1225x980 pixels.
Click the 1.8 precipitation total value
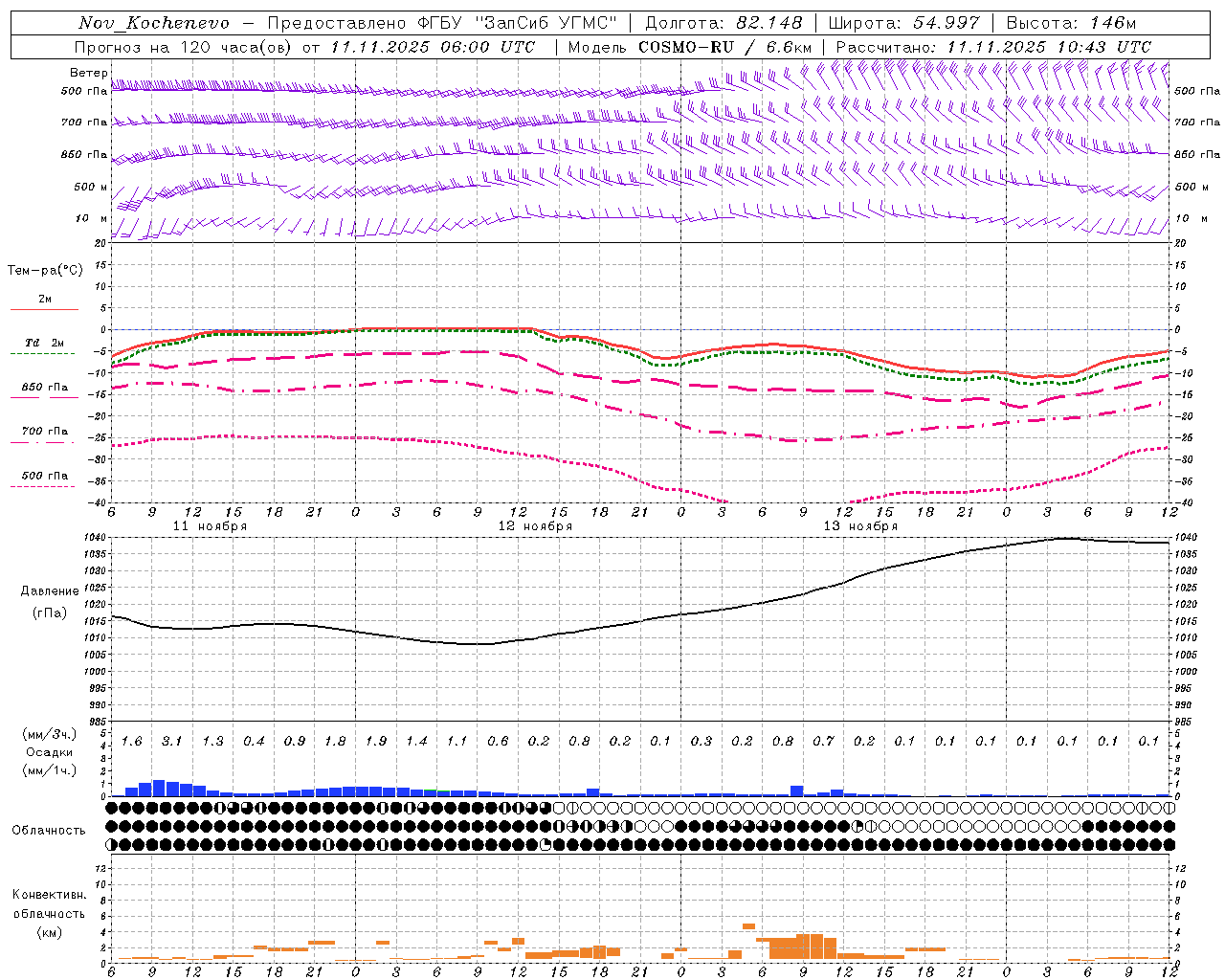pos(335,741)
